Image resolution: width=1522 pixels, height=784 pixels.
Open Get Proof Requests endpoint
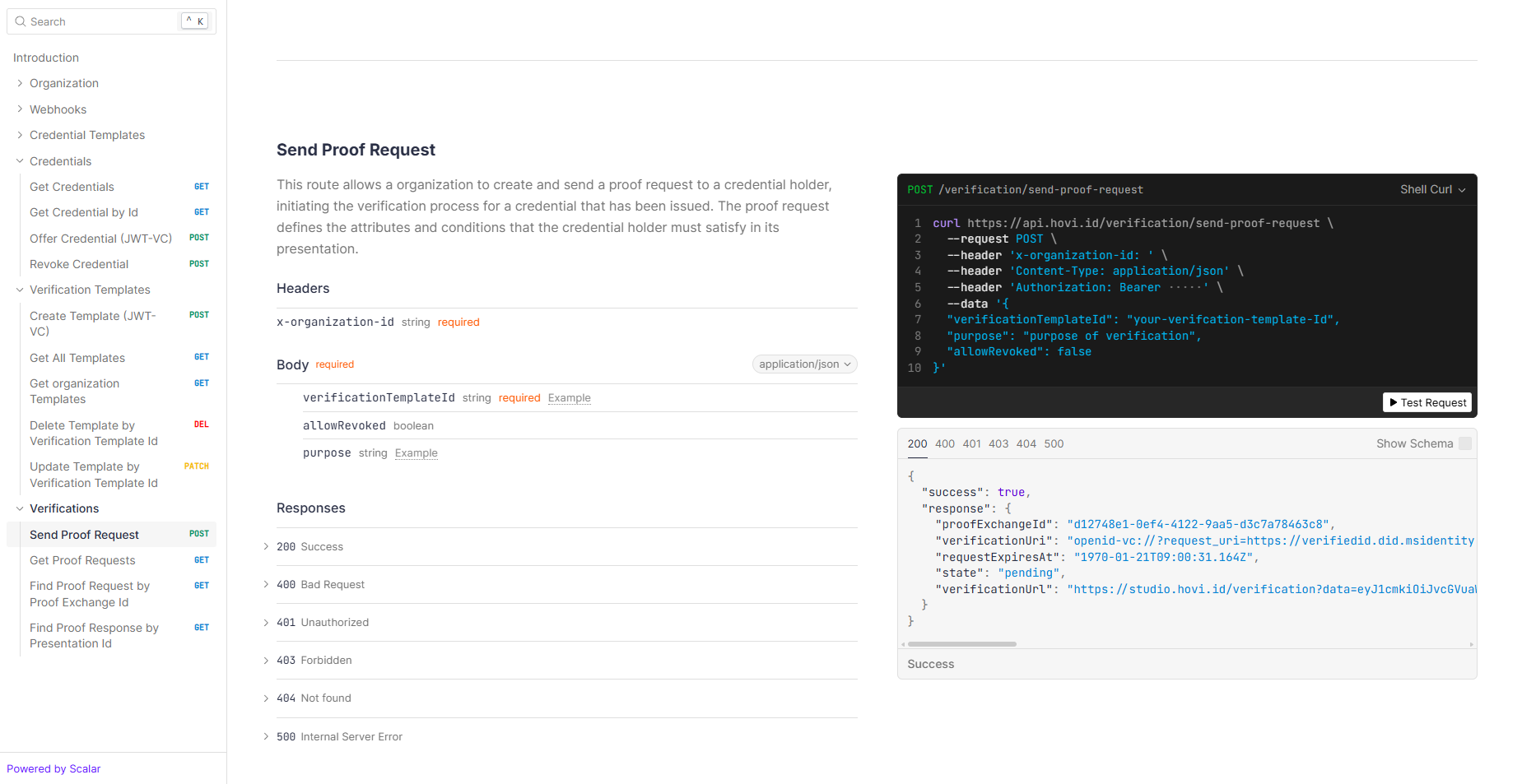82,560
